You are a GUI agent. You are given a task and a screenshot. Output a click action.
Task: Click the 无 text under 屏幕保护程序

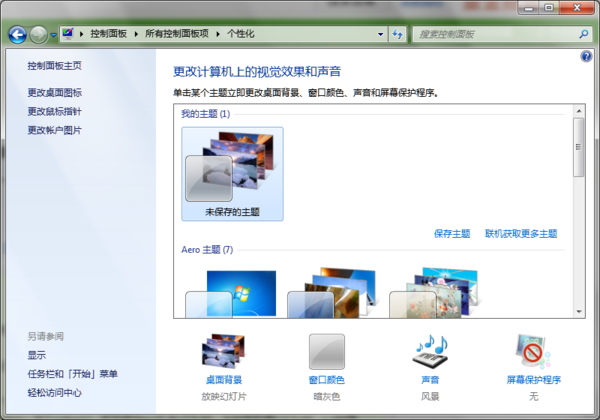(x=533, y=397)
